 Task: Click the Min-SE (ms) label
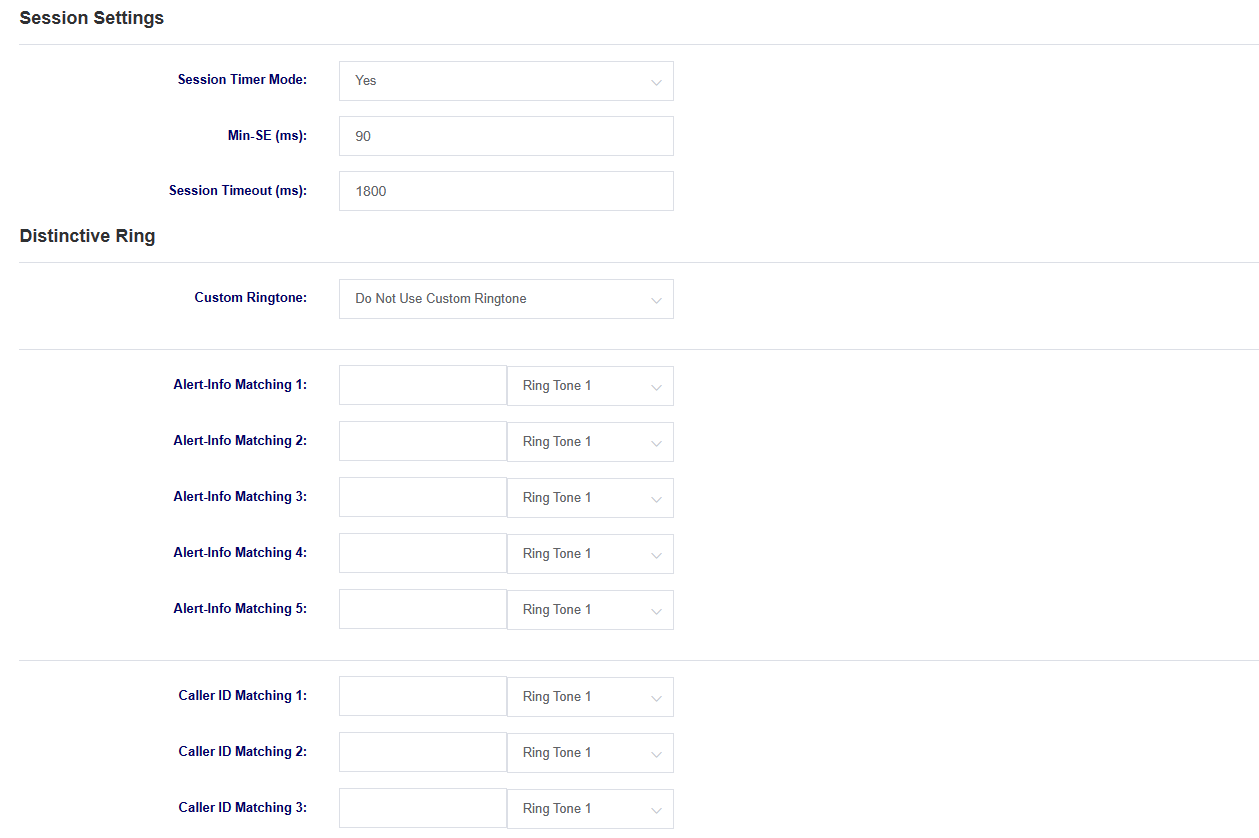267,135
